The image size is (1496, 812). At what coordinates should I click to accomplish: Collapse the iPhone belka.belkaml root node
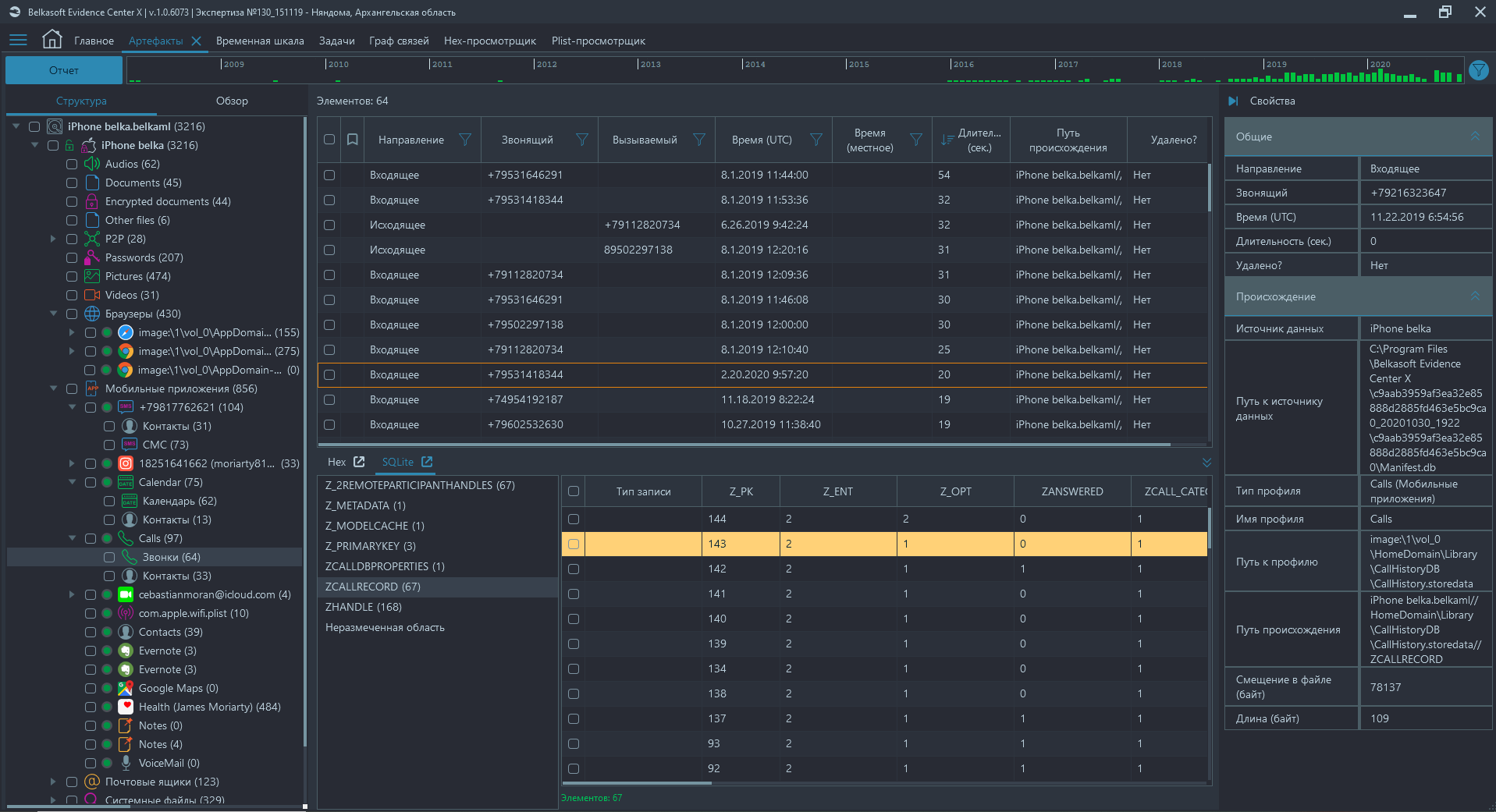[x=16, y=126]
